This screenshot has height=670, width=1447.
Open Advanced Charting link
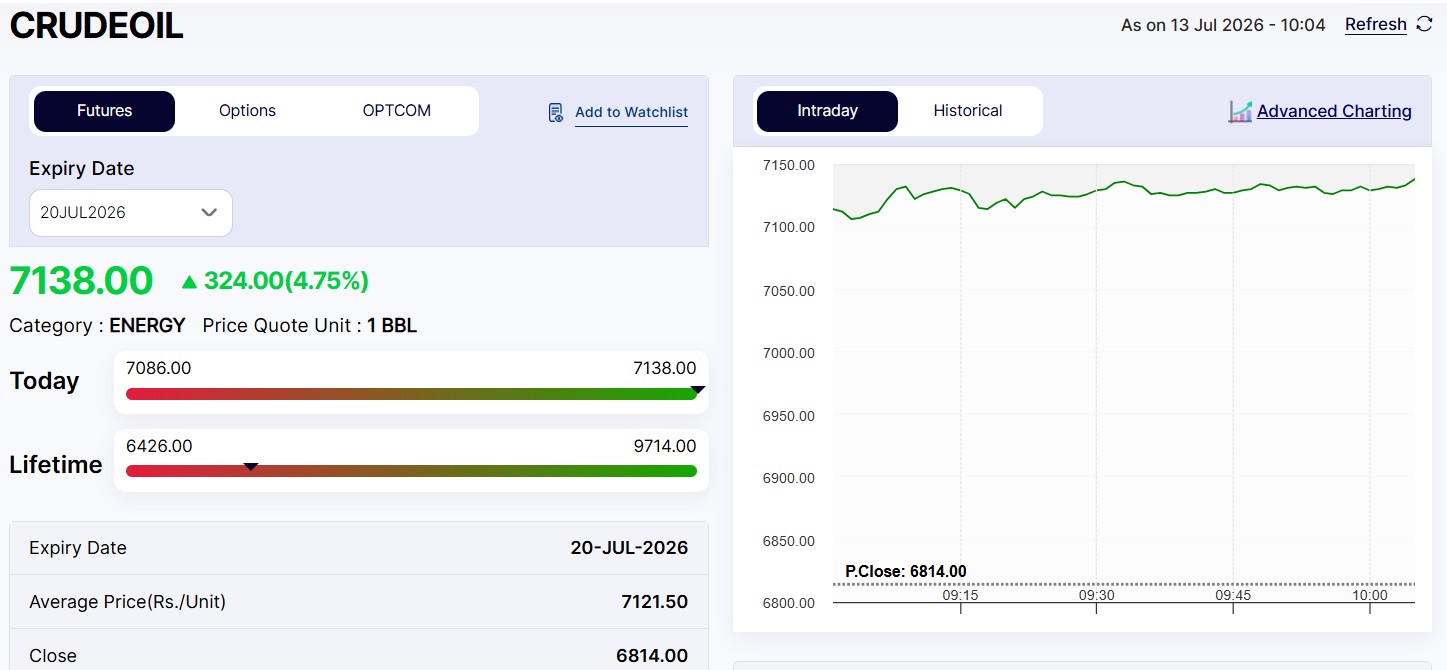[1334, 111]
